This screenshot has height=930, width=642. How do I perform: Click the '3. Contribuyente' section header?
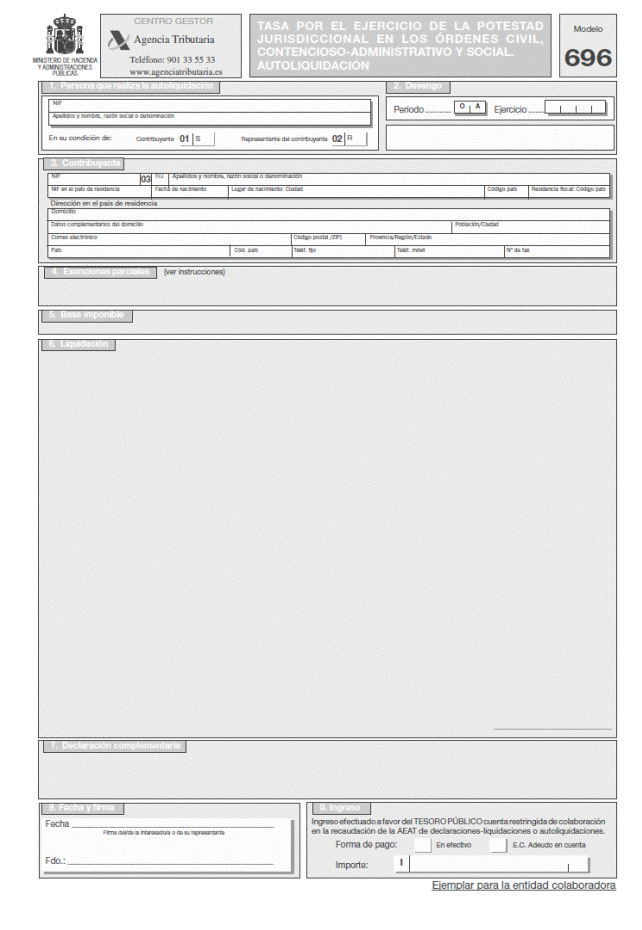point(83,164)
